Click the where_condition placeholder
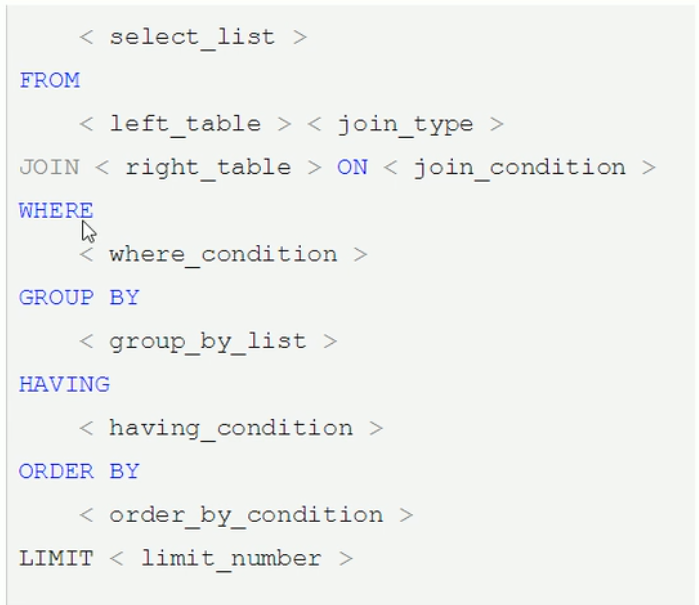Viewport: 699px width, 605px height. tap(223, 255)
